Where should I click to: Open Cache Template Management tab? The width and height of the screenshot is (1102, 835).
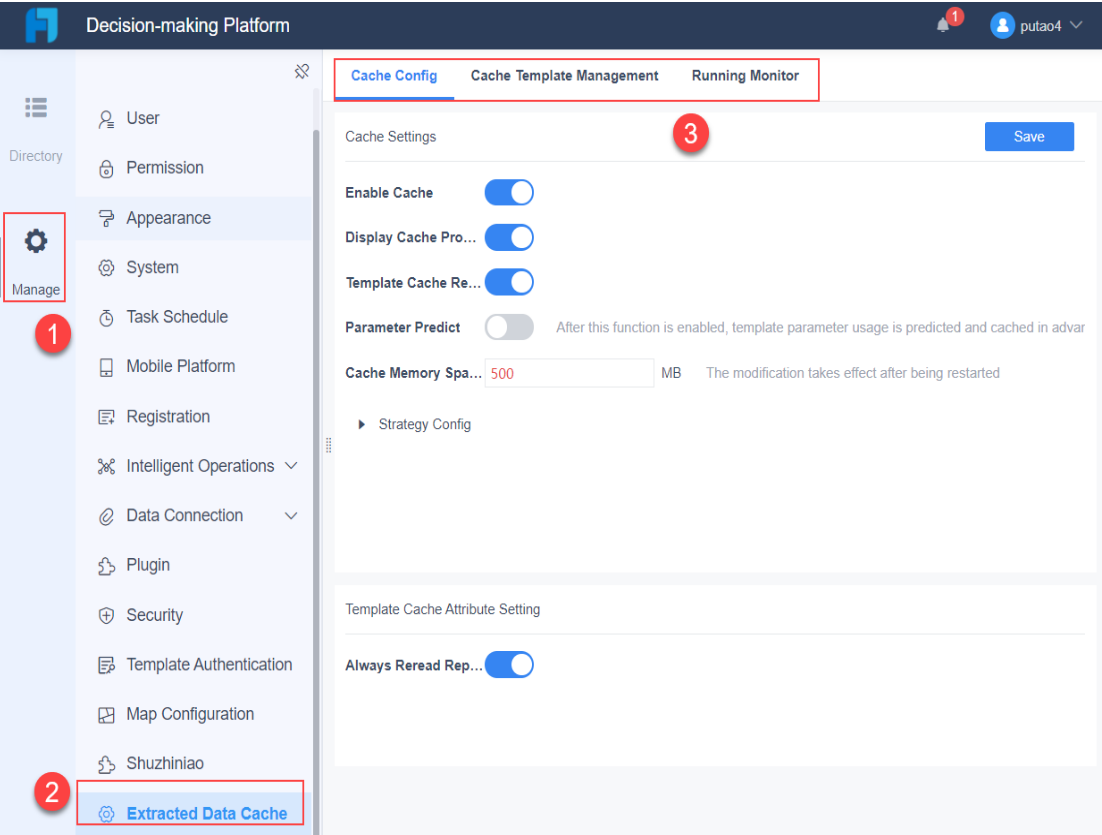pos(564,75)
